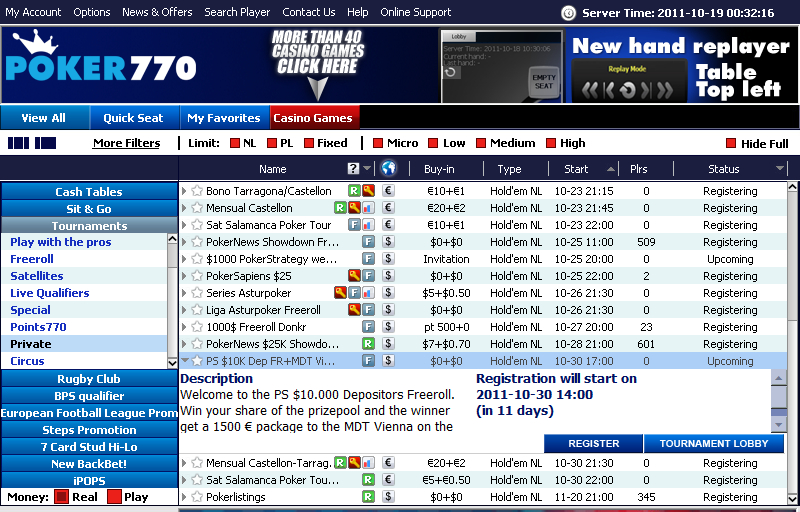Select the Cash Tables section

point(89,192)
